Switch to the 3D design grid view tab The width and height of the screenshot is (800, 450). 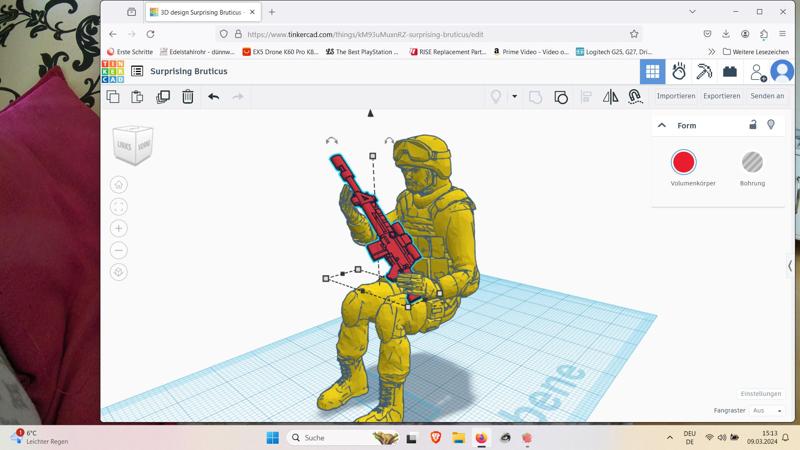[x=652, y=72]
